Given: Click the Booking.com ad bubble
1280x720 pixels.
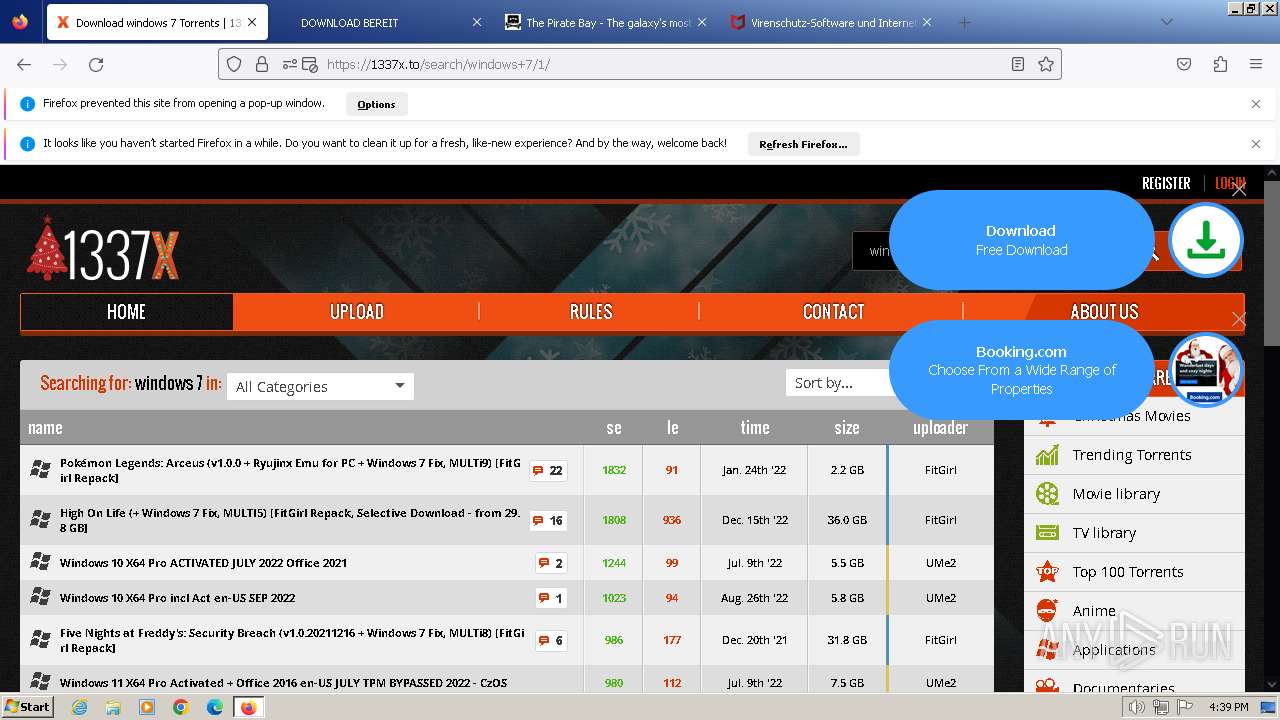Looking at the screenshot, I should pos(1021,370).
